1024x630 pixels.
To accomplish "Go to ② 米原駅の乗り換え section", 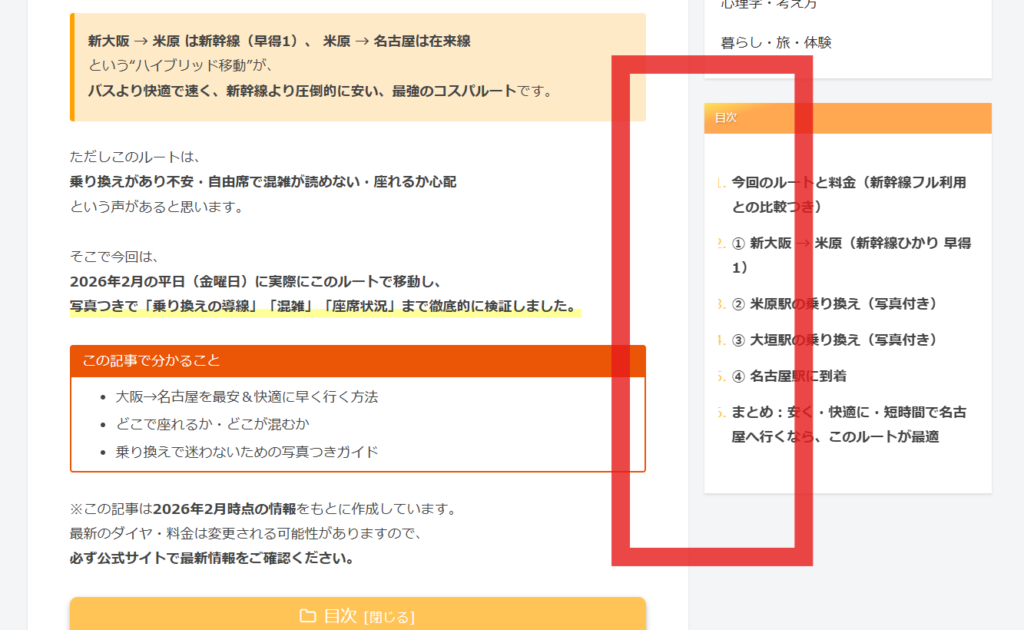I will click(x=834, y=304).
